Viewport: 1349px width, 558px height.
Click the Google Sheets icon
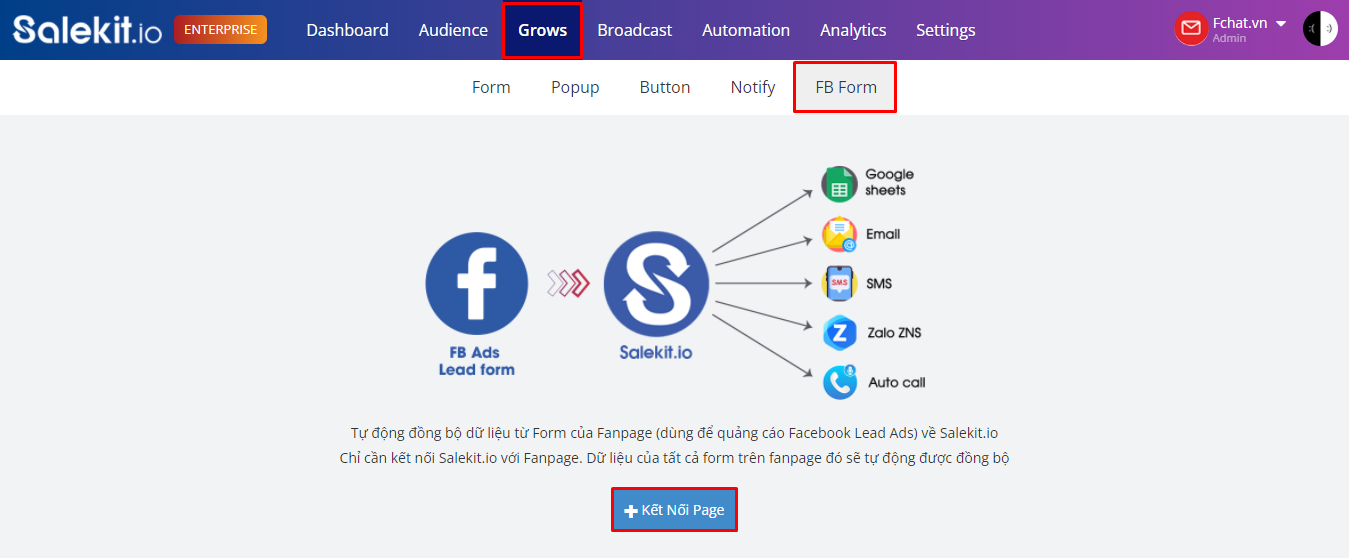coord(839,184)
